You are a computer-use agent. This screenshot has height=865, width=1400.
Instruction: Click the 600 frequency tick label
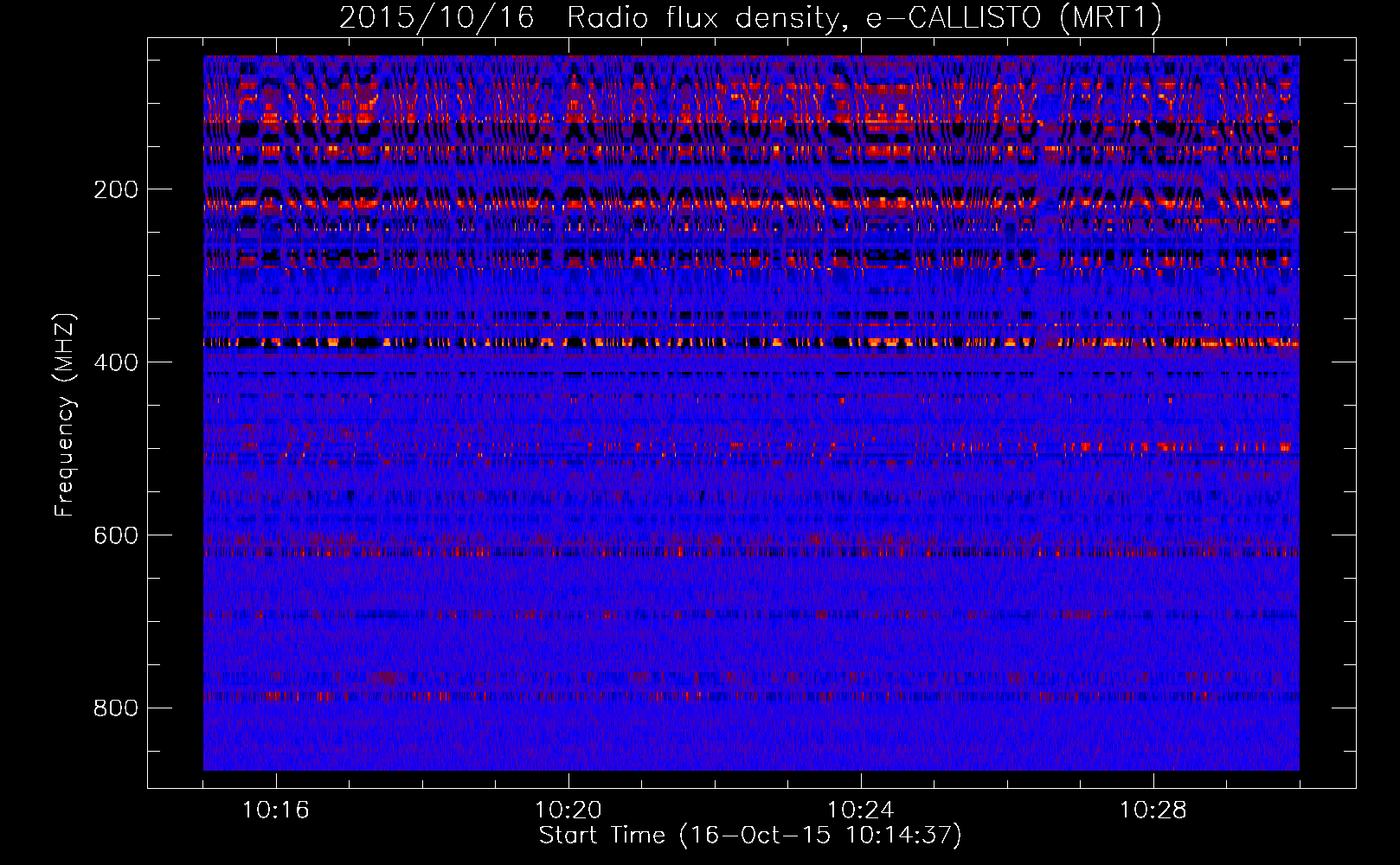(x=116, y=535)
